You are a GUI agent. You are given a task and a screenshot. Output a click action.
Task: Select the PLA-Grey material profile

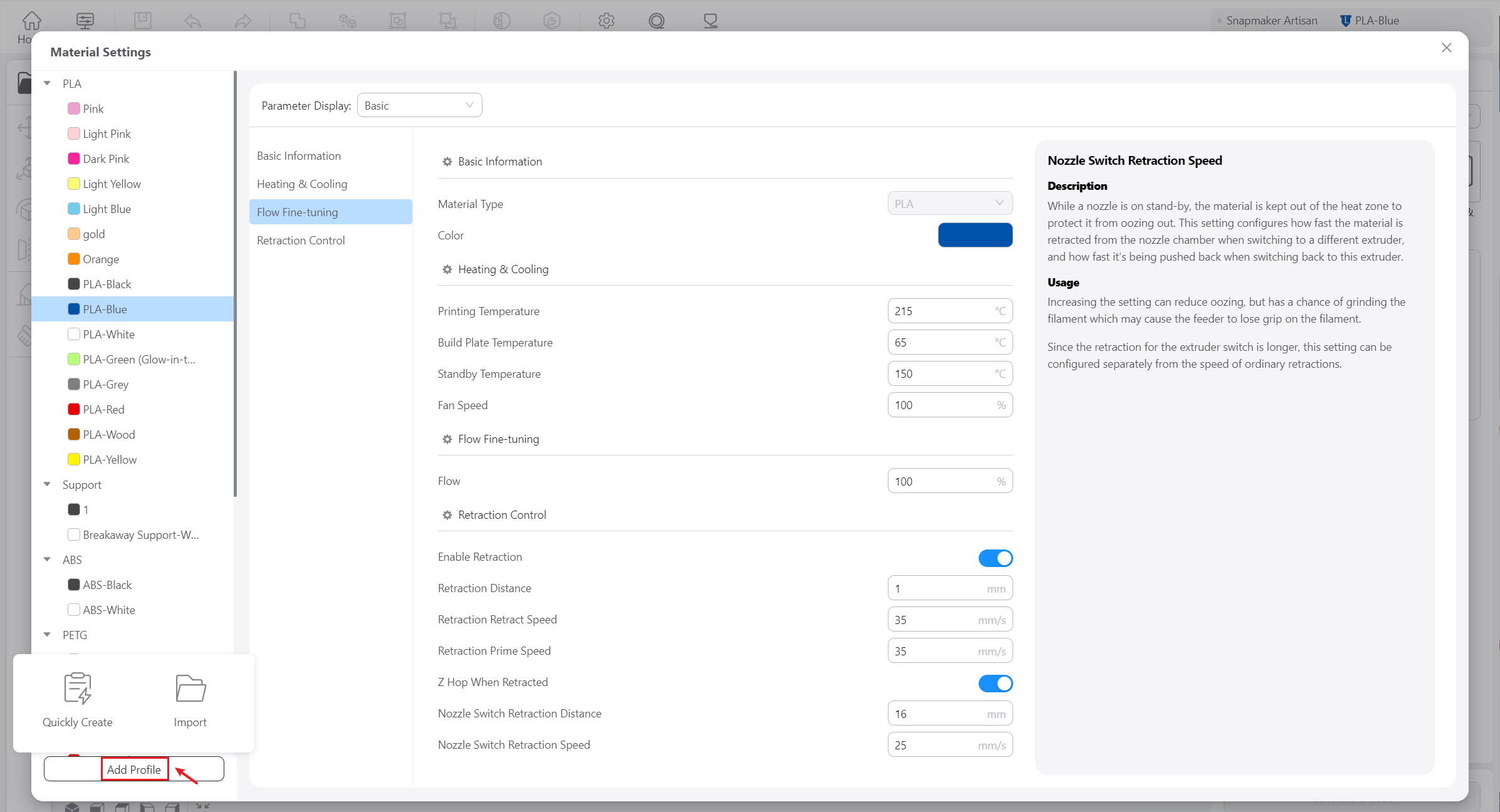(133, 384)
